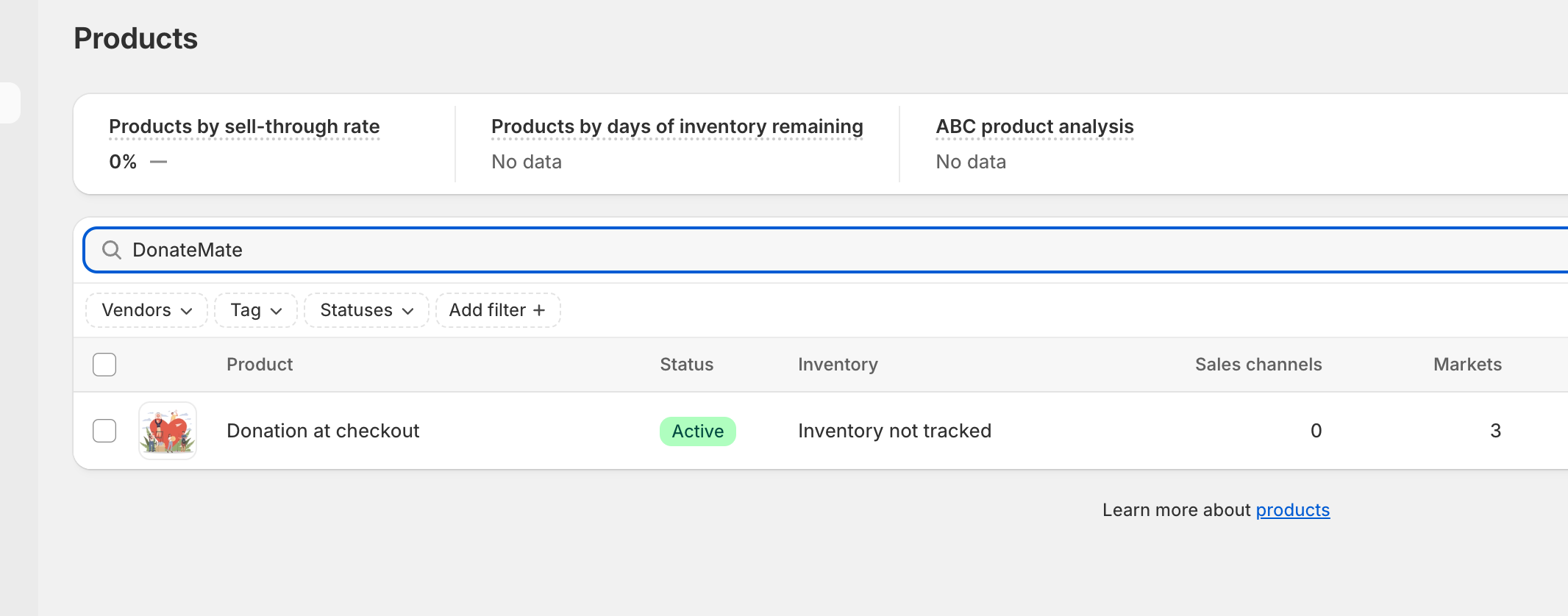Click the plus icon on Add filter
This screenshot has height=616, width=1568.
coord(539,310)
